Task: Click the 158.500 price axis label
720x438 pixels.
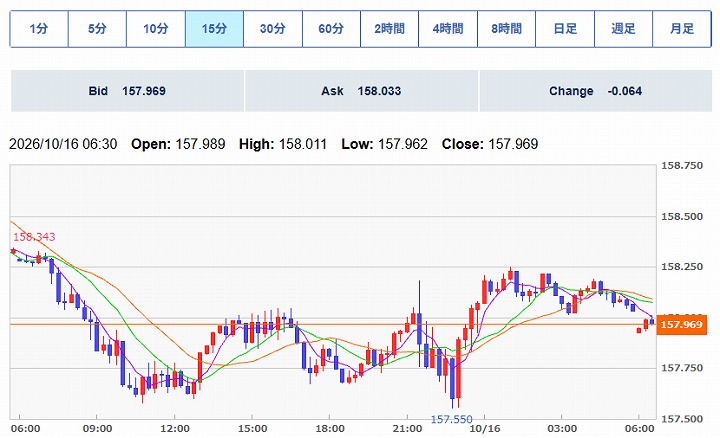Action: coord(681,216)
